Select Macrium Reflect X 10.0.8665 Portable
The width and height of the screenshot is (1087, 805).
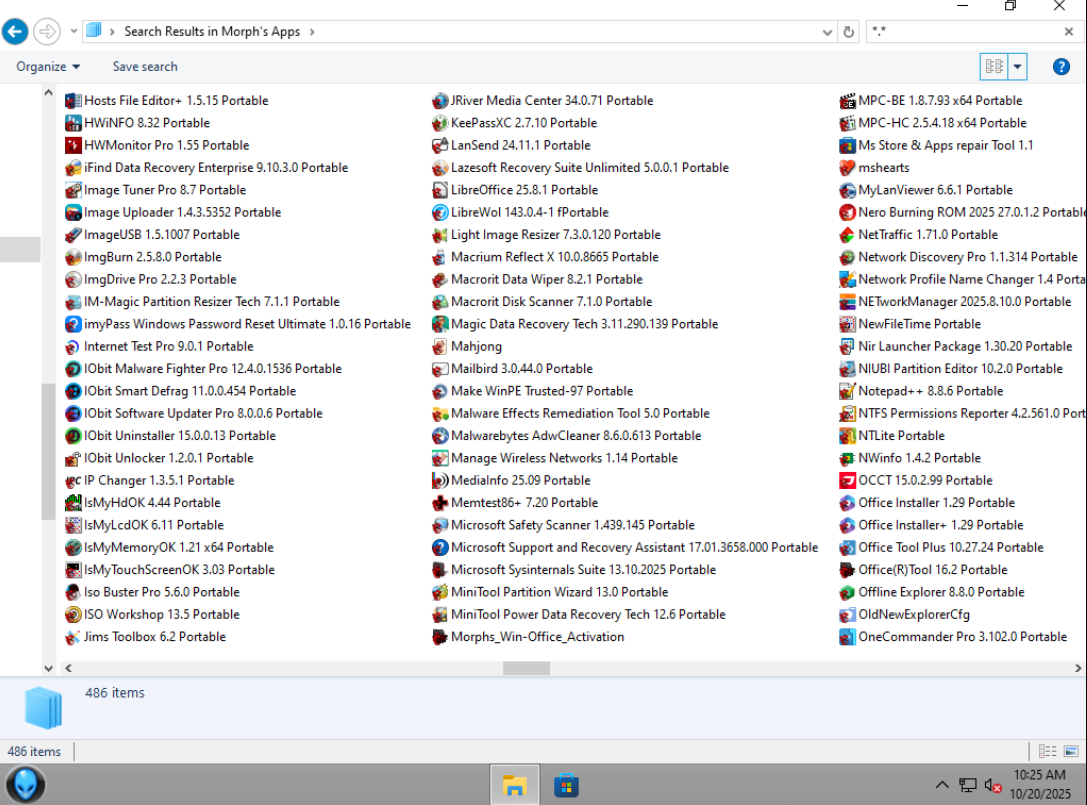(x=545, y=257)
